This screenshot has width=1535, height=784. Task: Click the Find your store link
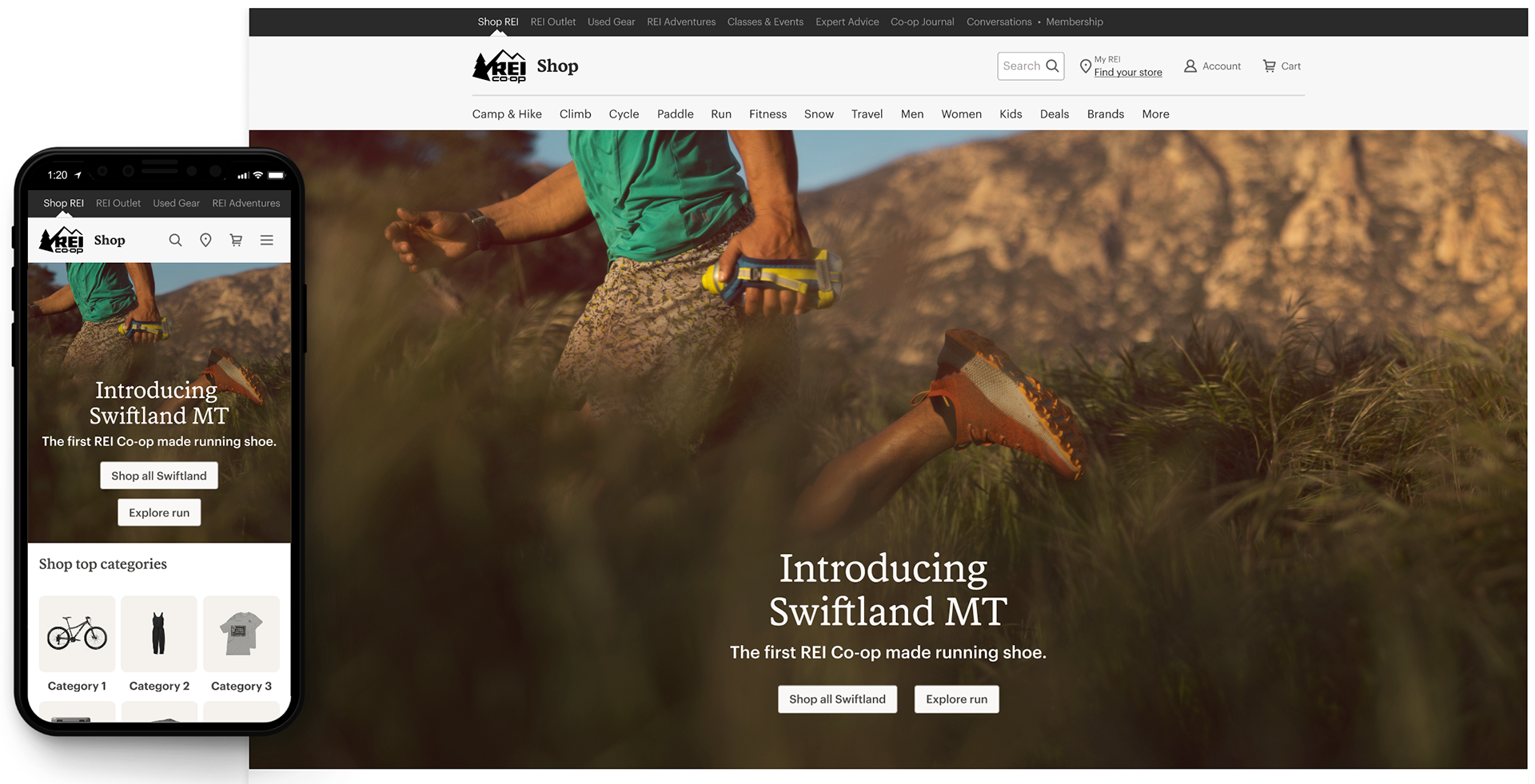pos(1128,72)
